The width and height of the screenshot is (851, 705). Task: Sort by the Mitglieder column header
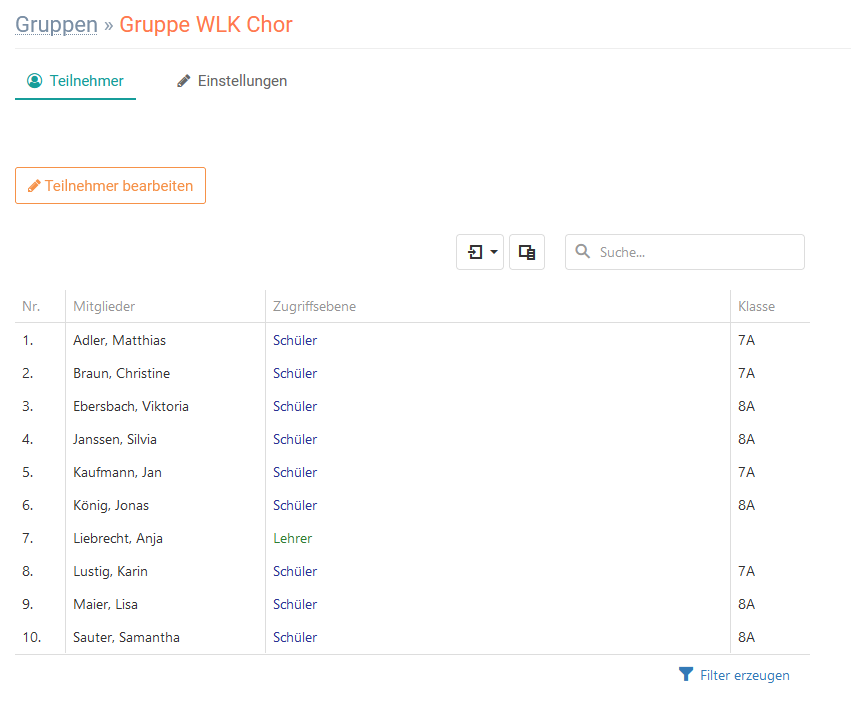(x=104, y=306)
